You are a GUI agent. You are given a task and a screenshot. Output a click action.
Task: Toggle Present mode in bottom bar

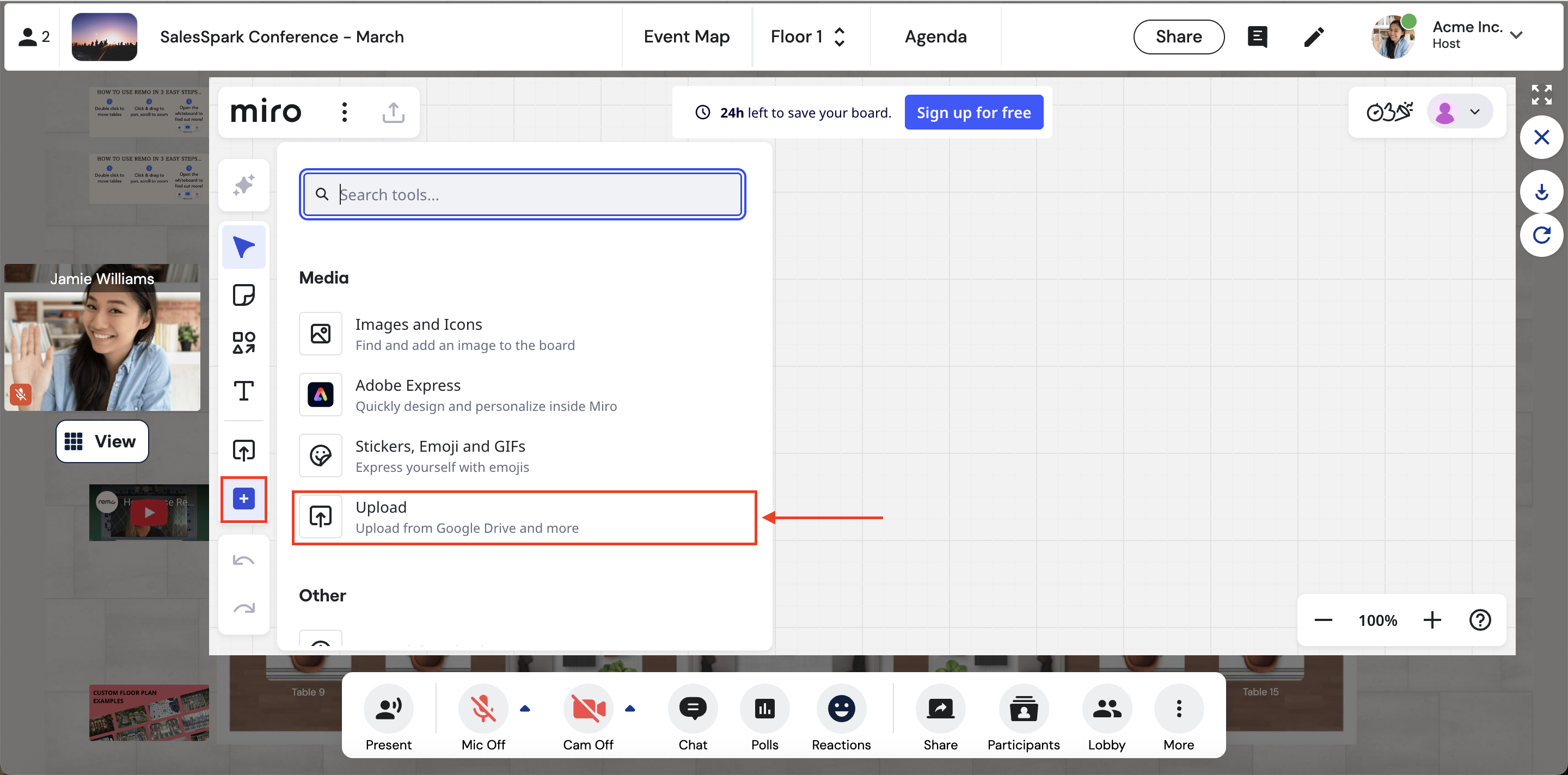point(388,708)
